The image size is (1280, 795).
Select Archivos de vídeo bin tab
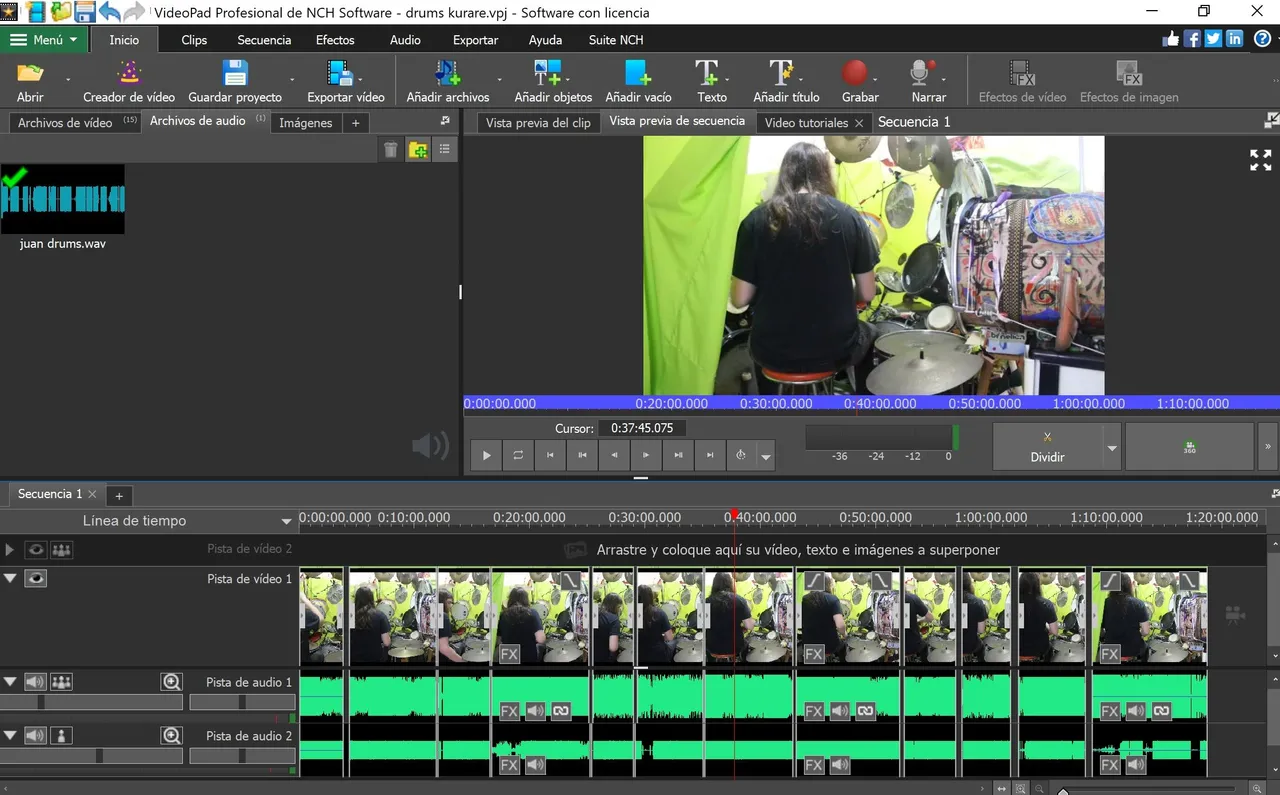pyautogui.click(x=76, y=122)
